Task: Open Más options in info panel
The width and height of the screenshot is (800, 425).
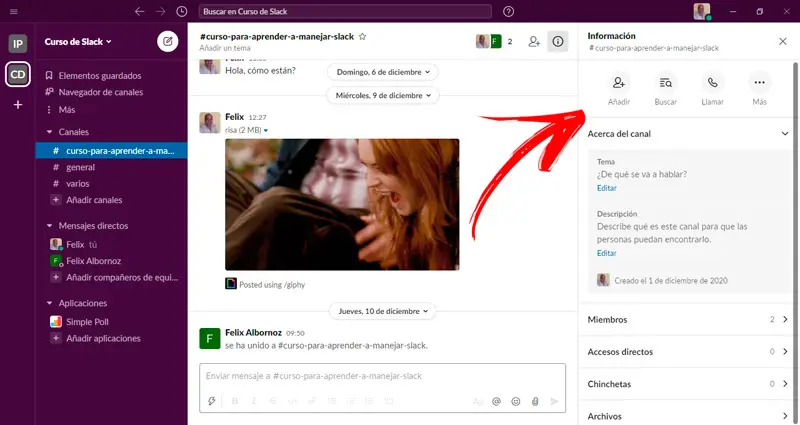Action: pos(759,89)
